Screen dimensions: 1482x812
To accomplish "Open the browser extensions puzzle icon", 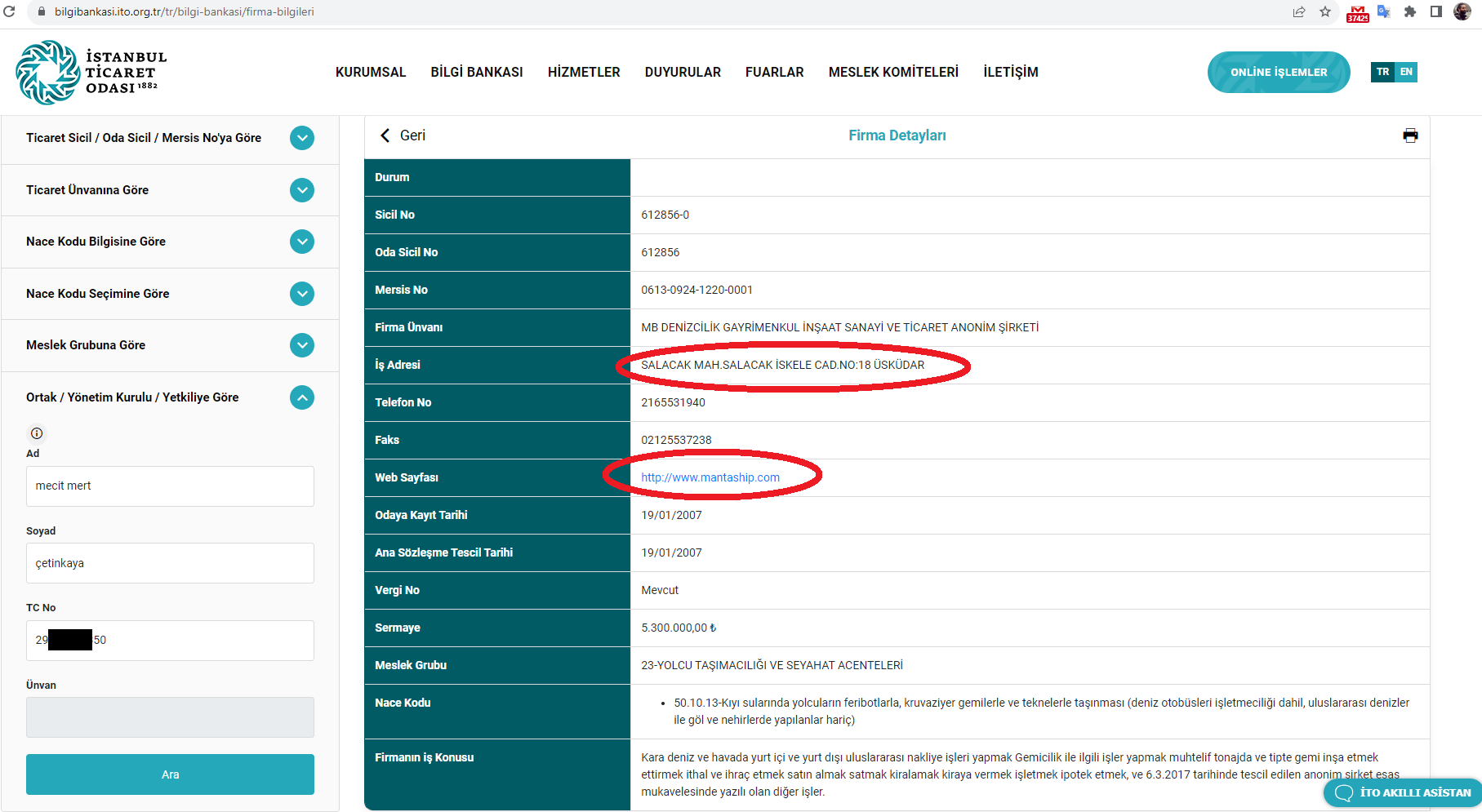I will coord(1410,11).
